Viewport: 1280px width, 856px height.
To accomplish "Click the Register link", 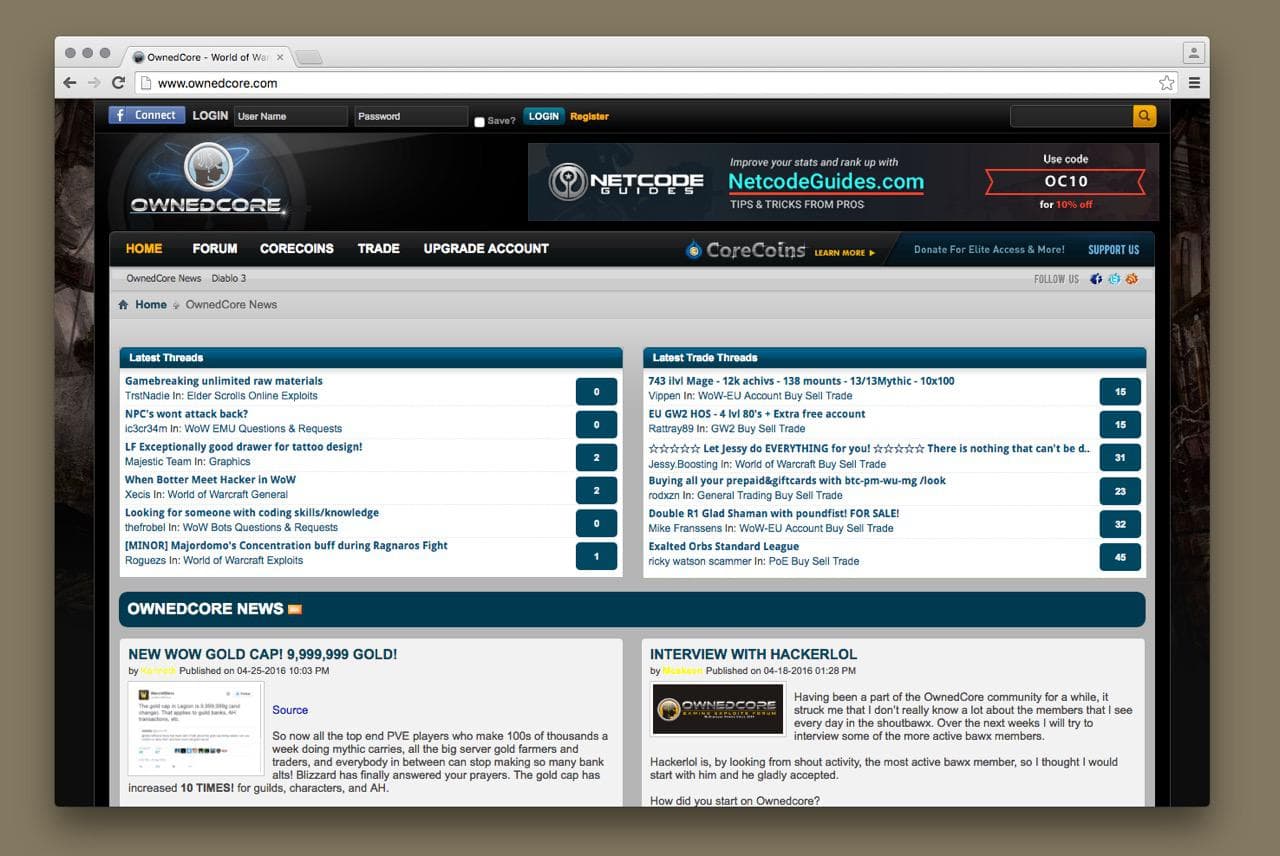I will click(x=589, y=116).
